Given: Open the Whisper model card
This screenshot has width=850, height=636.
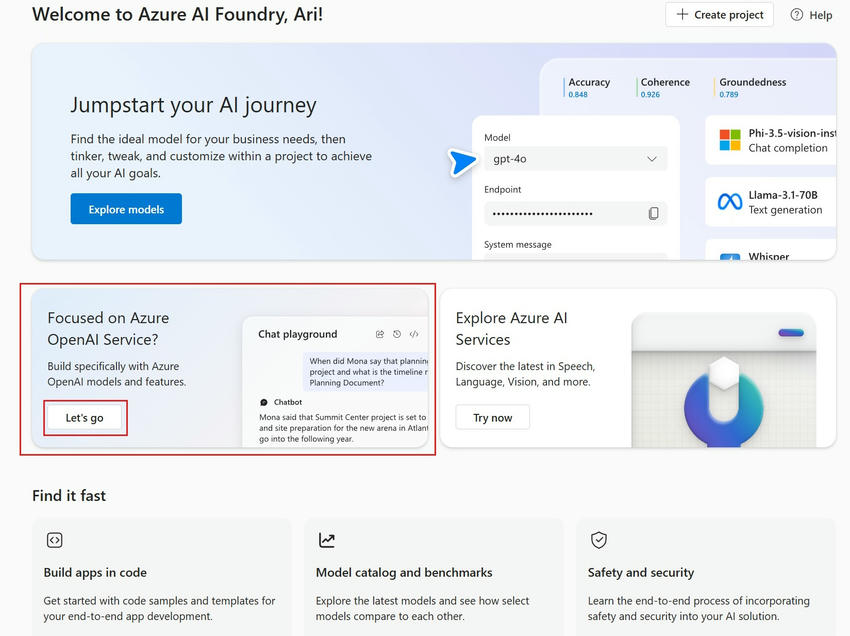Looking at the screenshot, I should 770,254.
